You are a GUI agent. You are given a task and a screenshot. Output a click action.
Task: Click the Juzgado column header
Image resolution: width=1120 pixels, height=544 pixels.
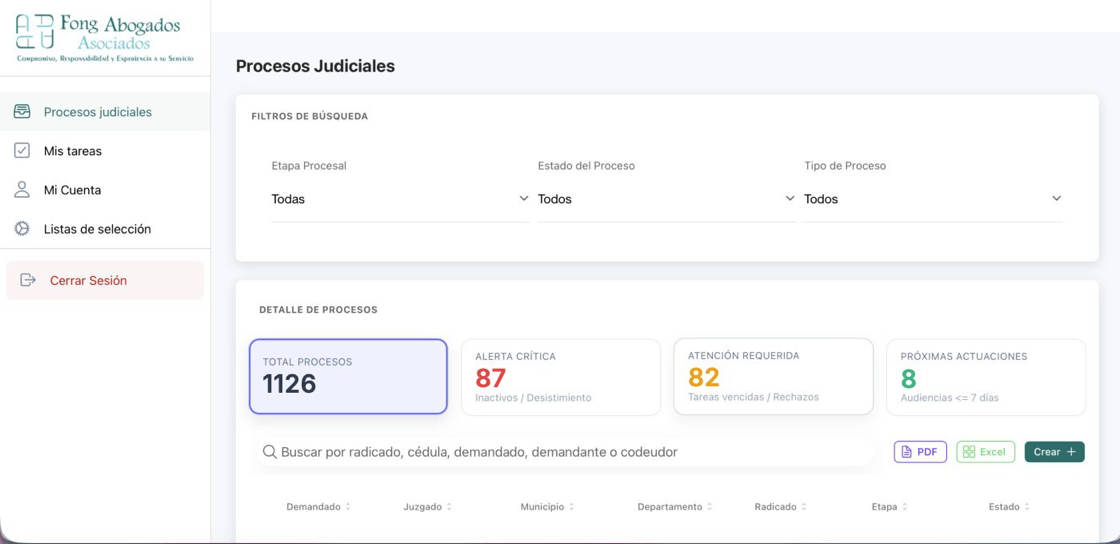422,506
